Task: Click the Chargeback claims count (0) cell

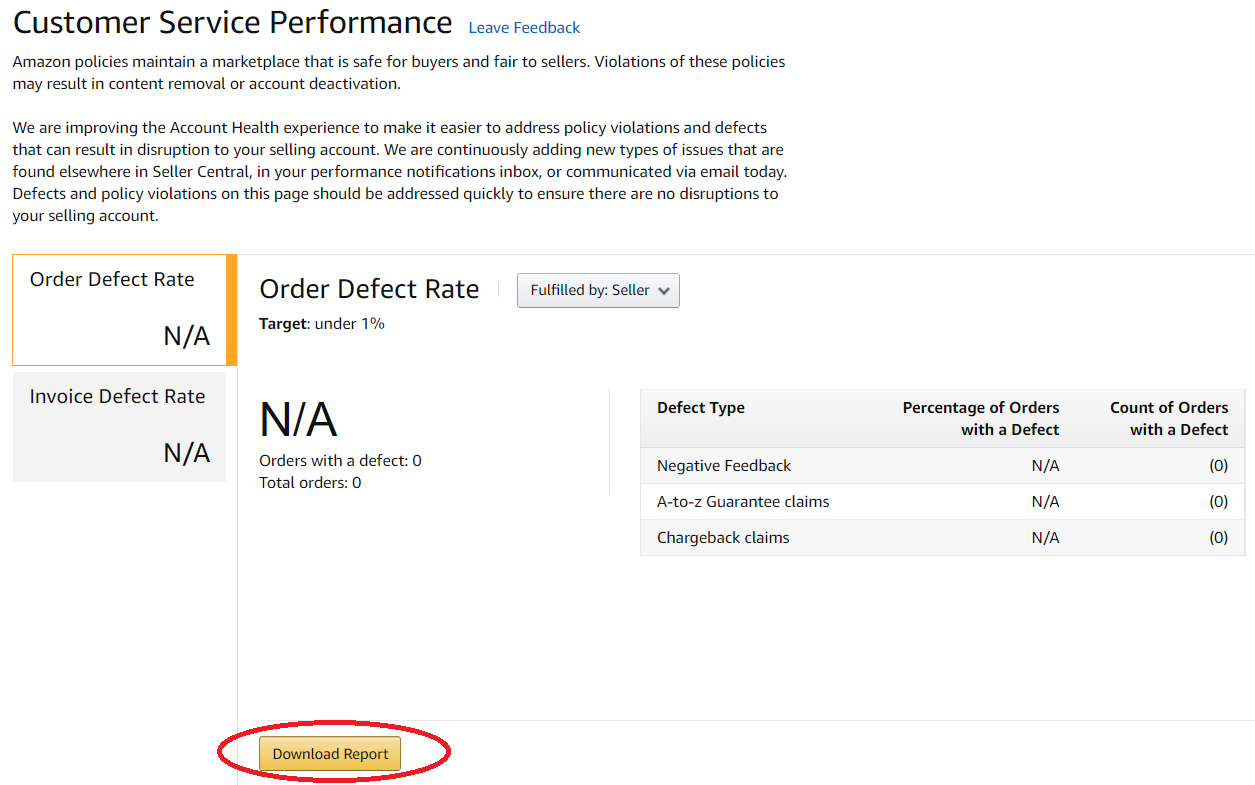Action: (x=1218, y=538)
